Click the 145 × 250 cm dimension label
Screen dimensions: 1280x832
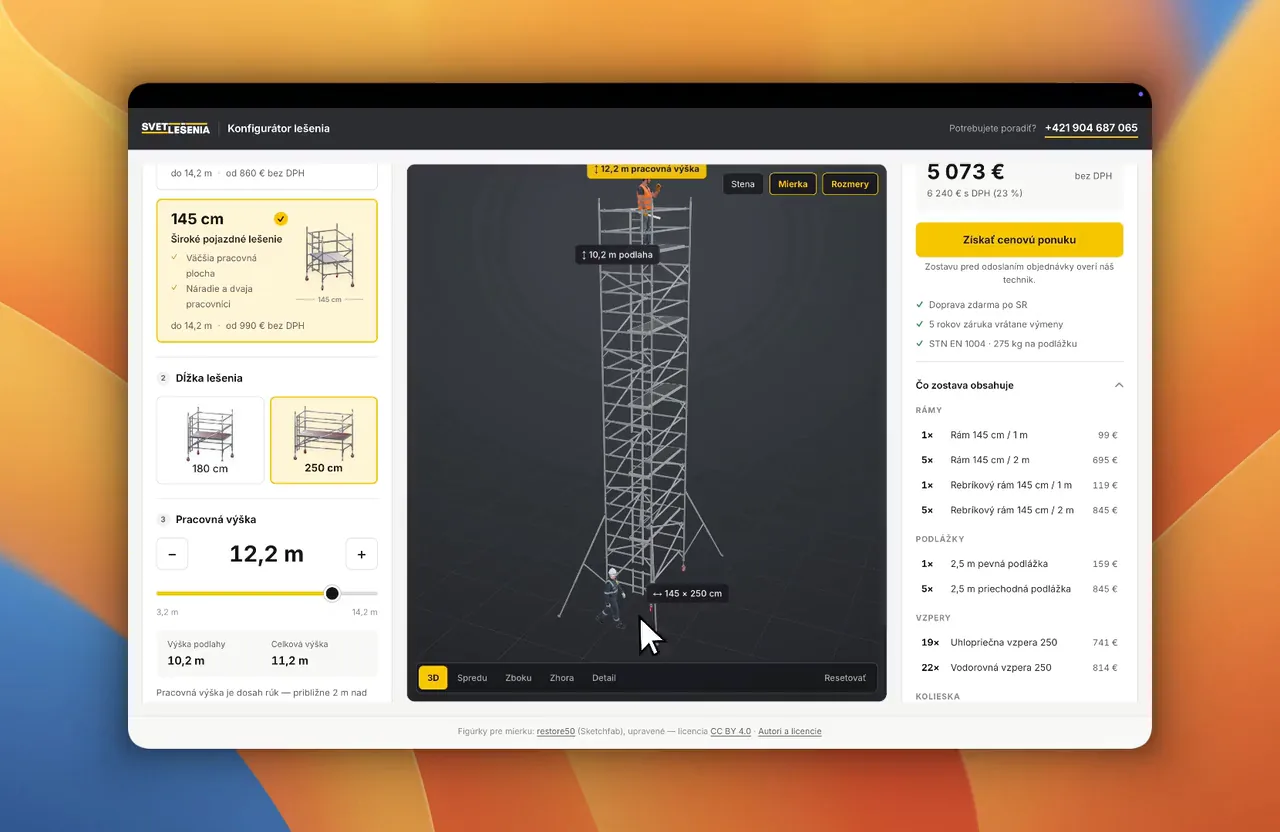(687, 593)
